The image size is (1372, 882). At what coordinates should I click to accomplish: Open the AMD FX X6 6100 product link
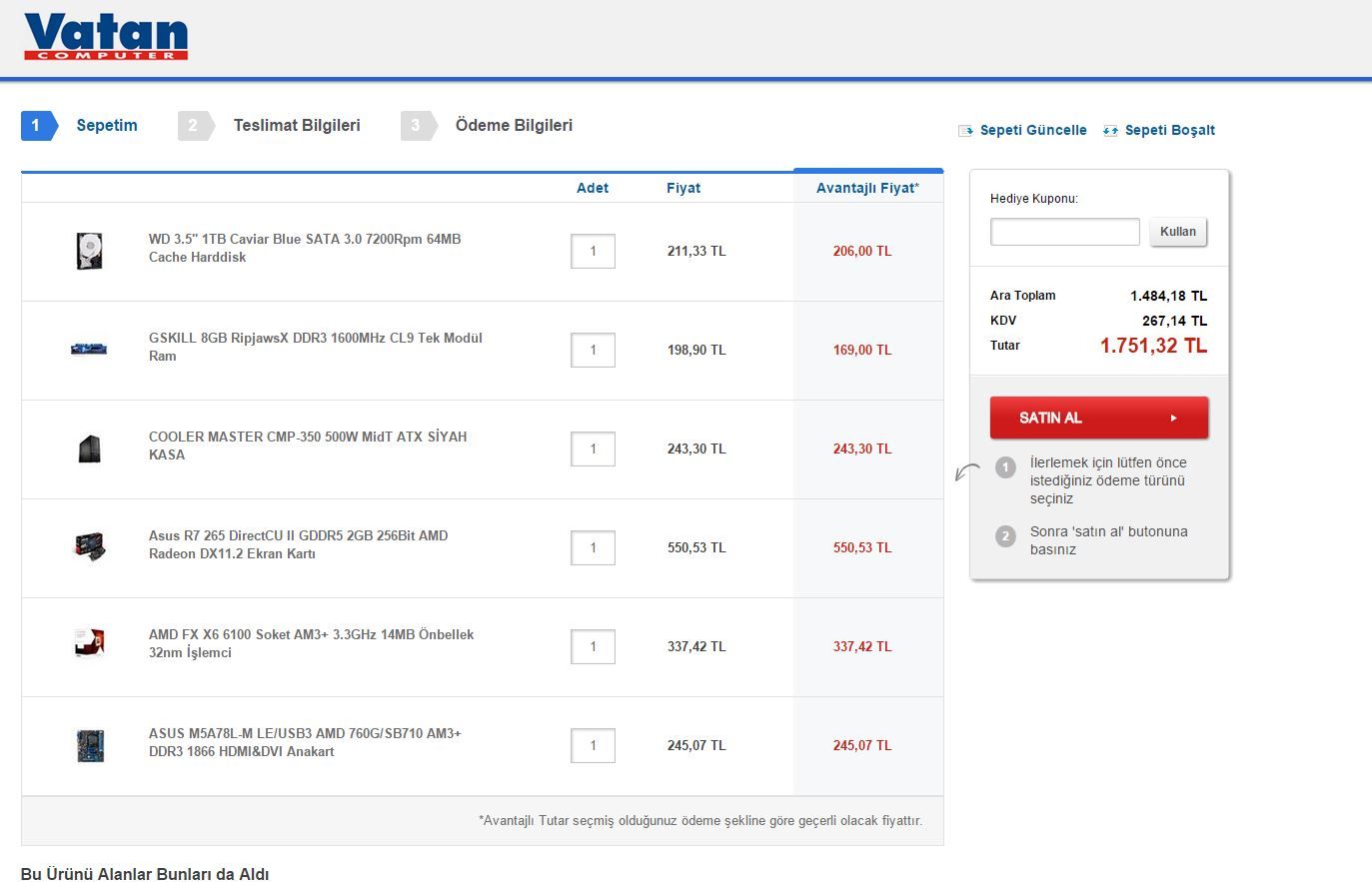pos(312,643)
